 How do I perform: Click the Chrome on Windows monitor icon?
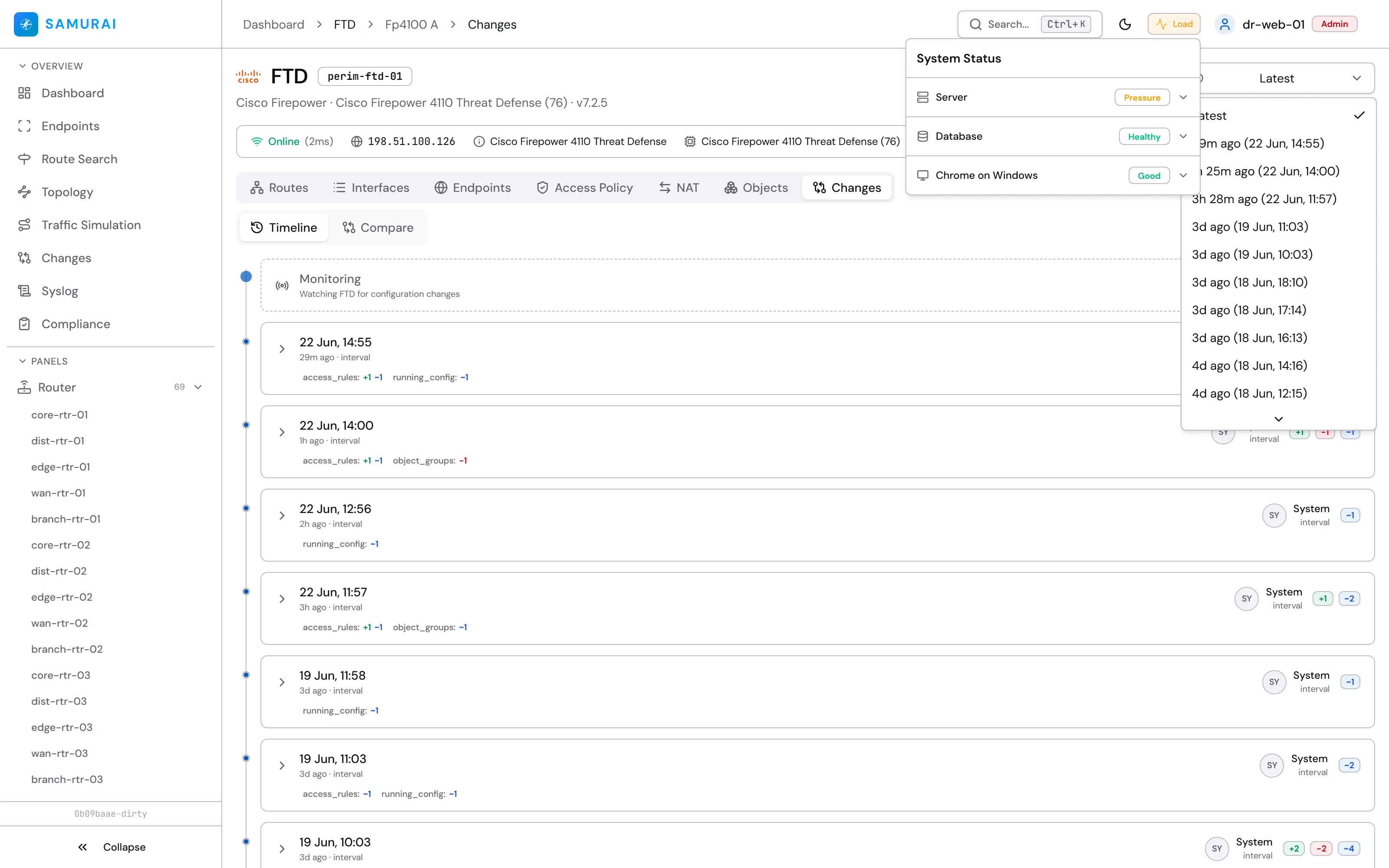pos(922,176)
